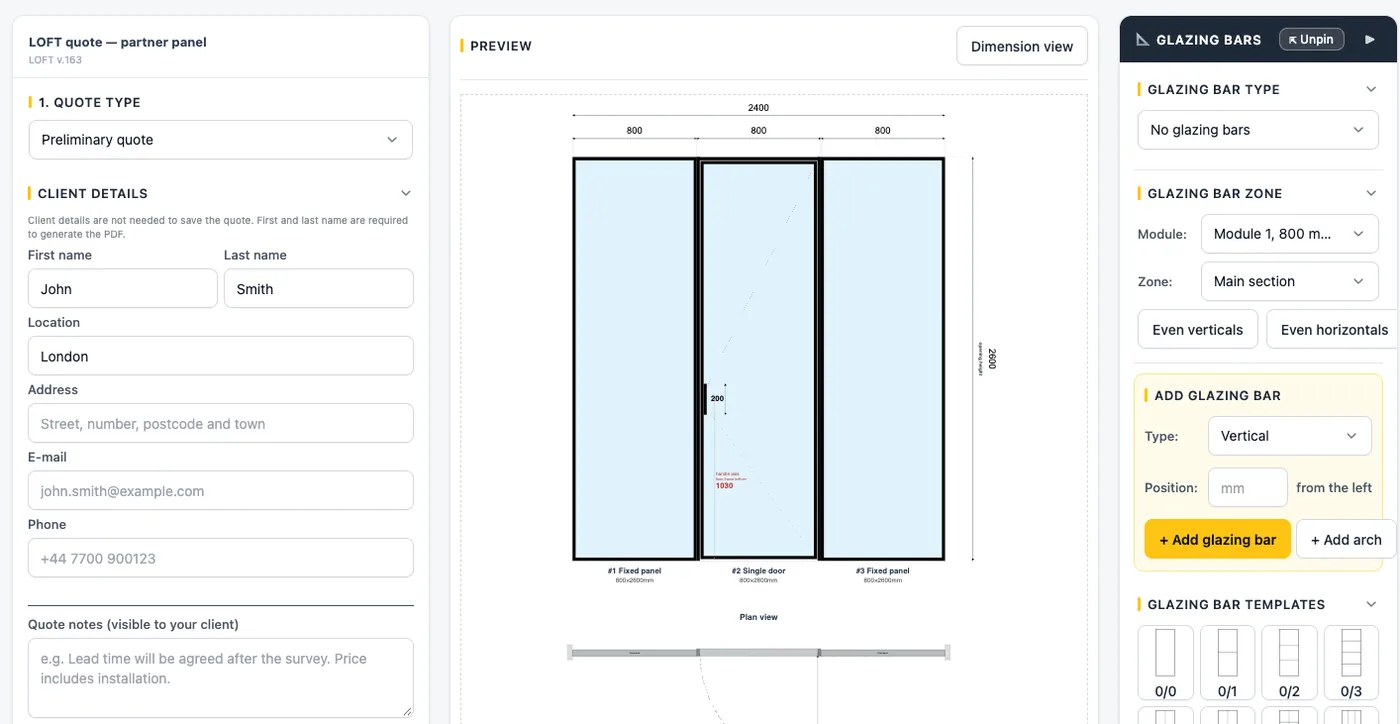Click the 2400 total width dimension label
Screen dimensions: 1400x724
pos(759,108)
